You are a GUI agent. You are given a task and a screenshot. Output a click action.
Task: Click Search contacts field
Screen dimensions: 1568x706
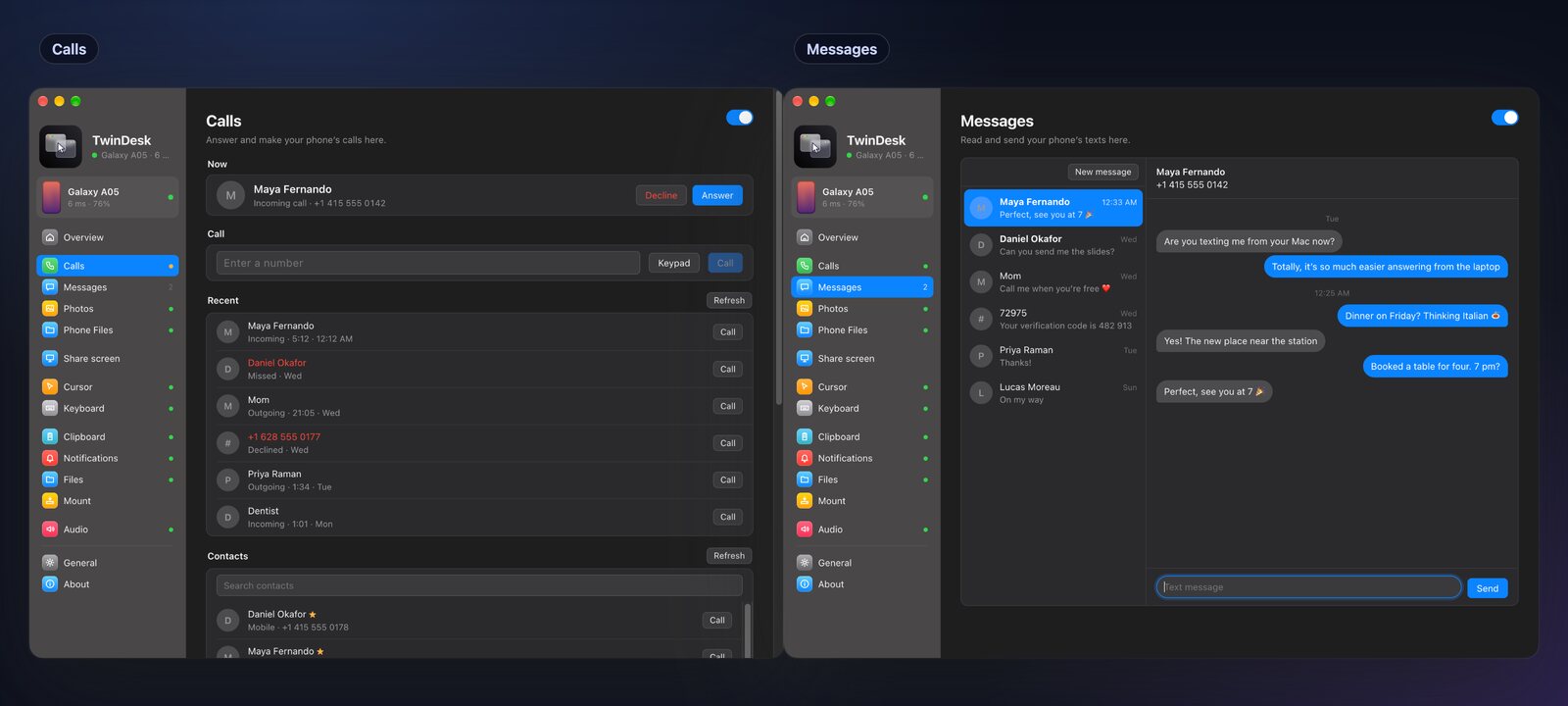point(479,585)
